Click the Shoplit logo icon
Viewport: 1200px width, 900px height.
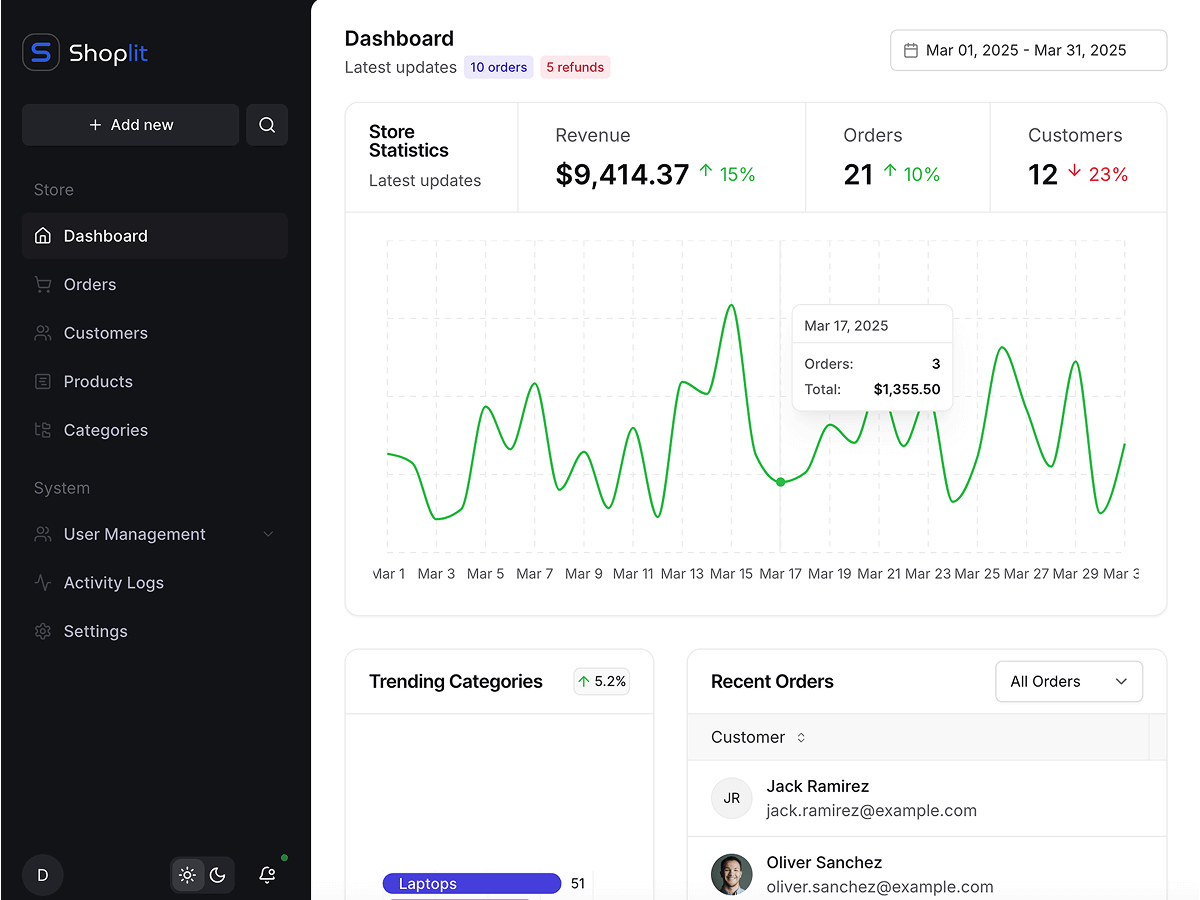click(x=41, y=52)
